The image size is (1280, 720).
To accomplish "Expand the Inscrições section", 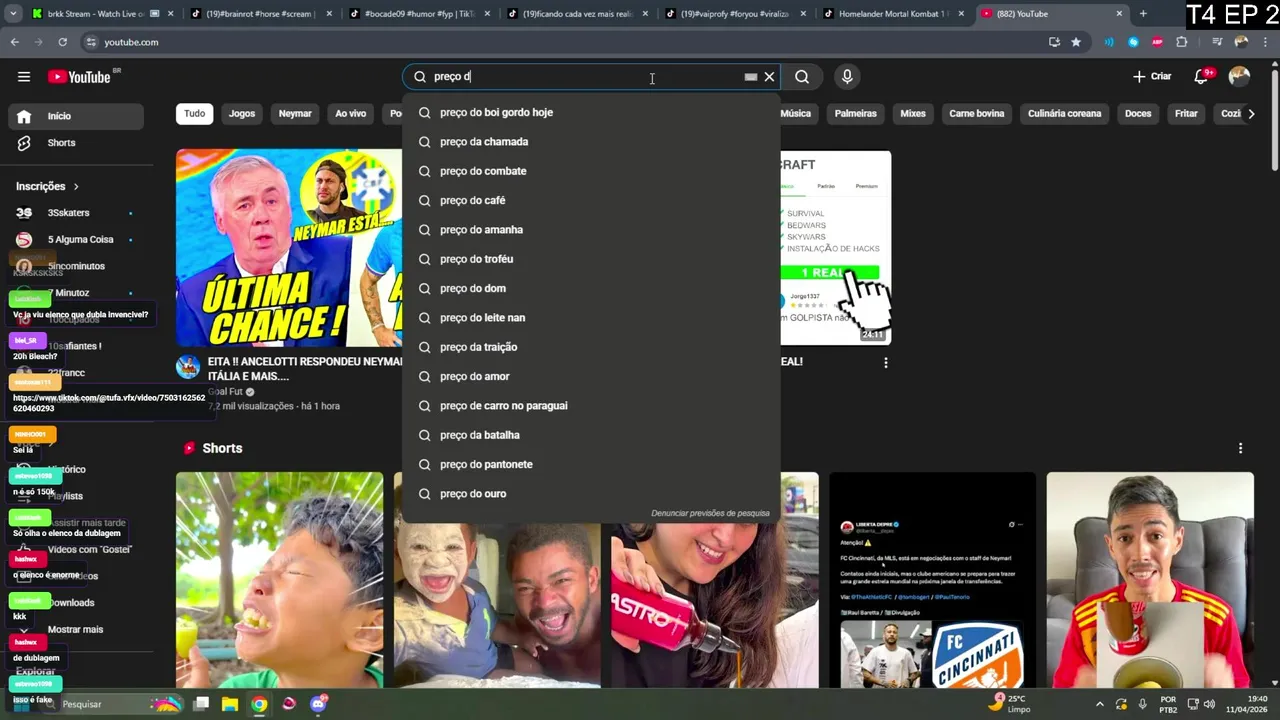I will 47,186.
